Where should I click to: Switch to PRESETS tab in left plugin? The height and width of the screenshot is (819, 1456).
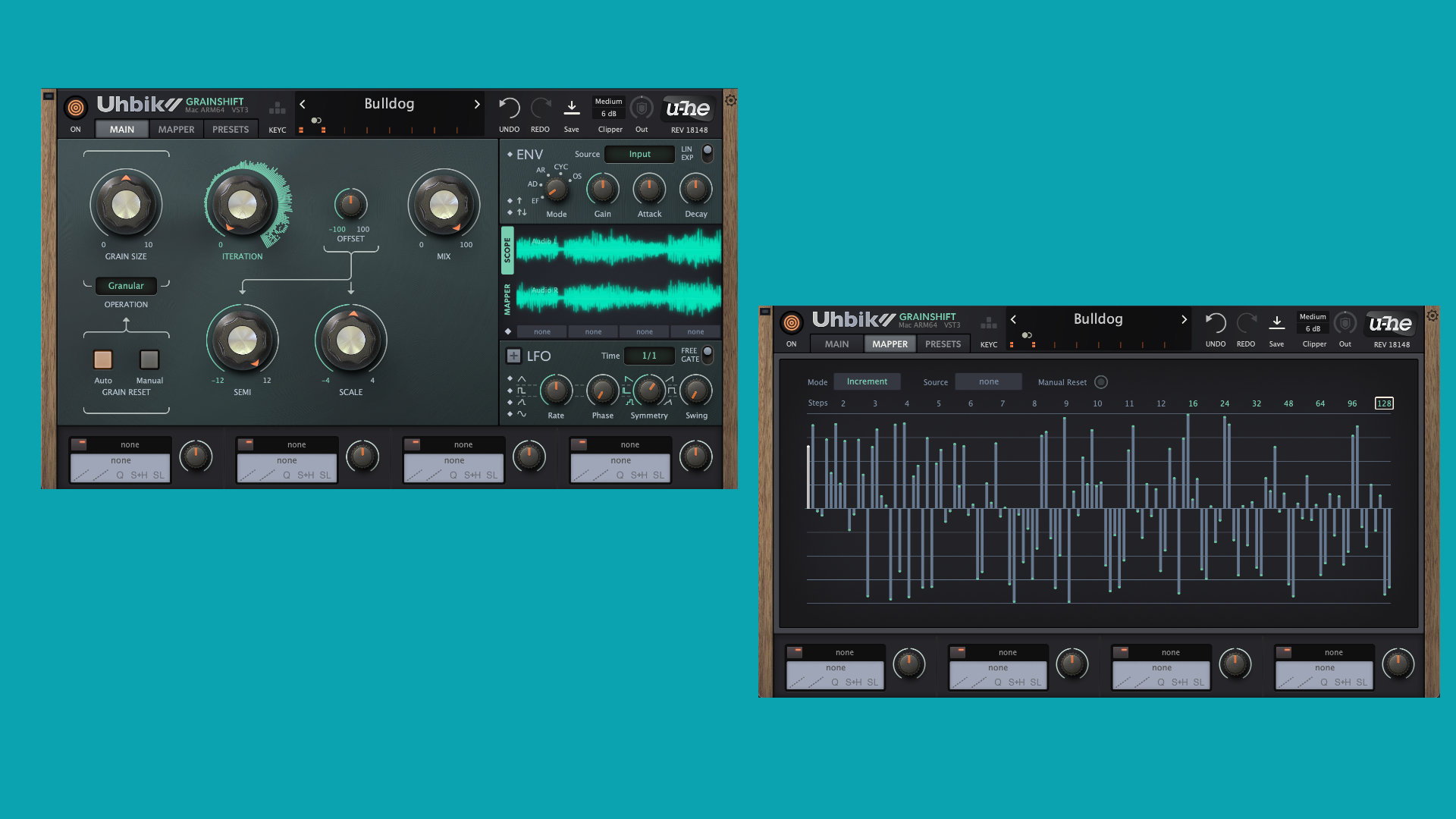coord(231,130)
